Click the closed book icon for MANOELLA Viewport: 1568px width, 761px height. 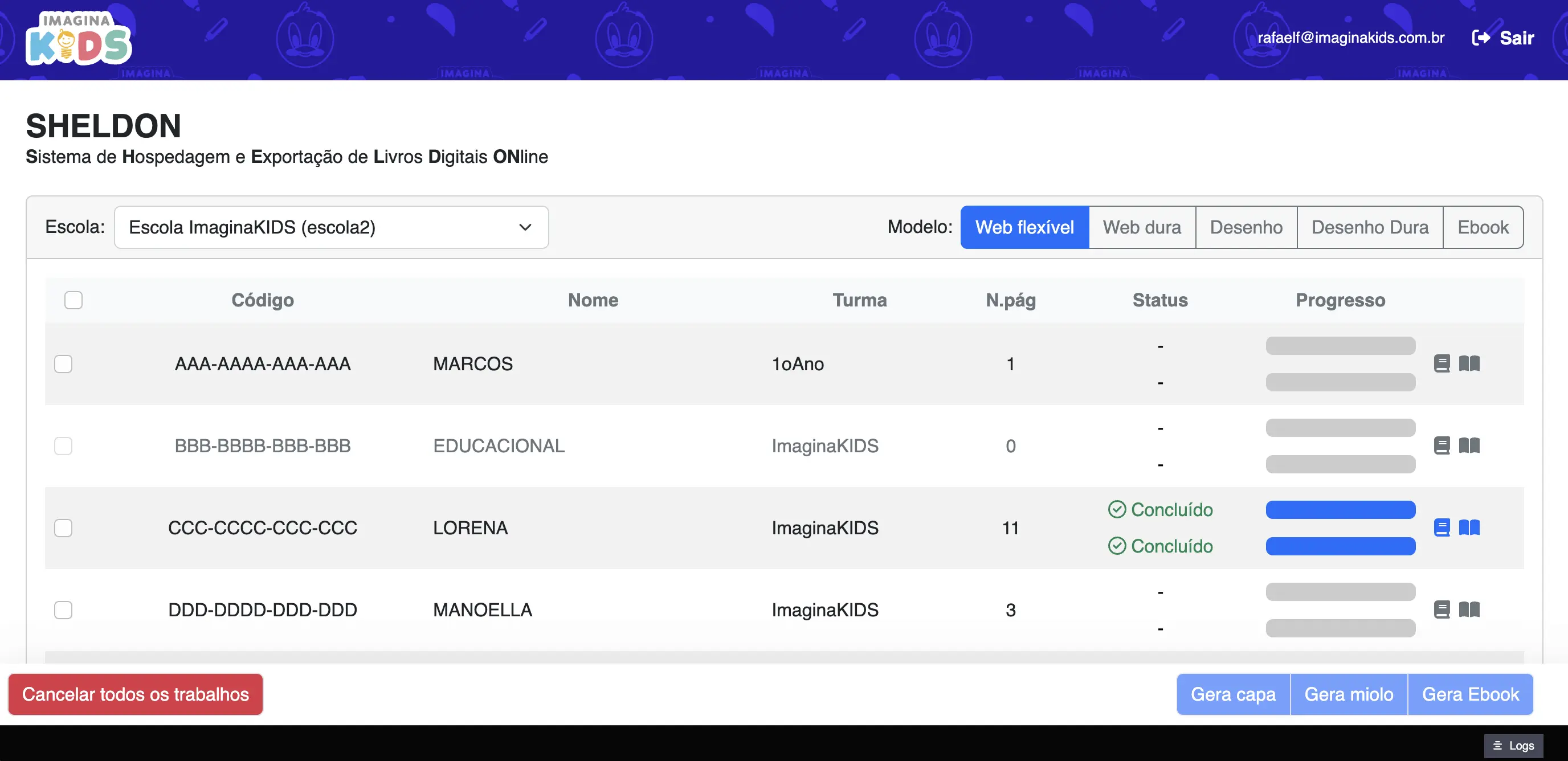point(1442,609)
